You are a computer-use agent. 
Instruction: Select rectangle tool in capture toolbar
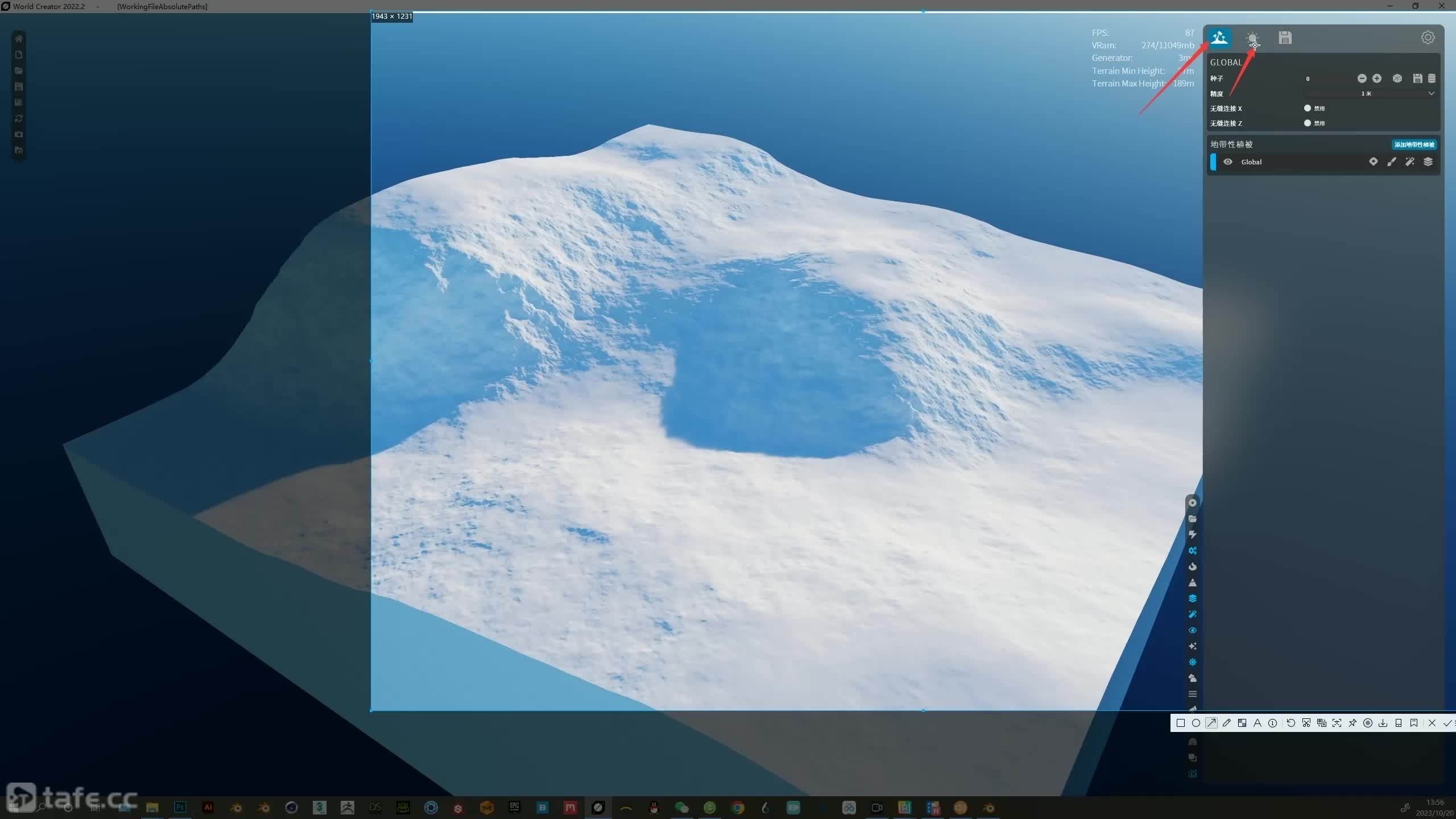1181,723
